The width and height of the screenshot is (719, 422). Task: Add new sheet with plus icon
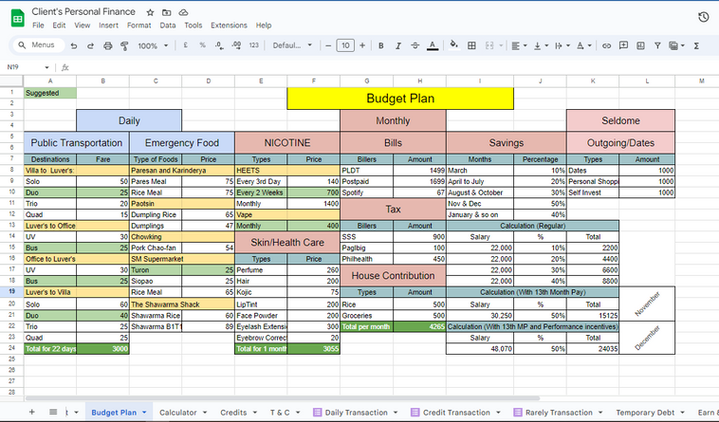click(32, 412)
